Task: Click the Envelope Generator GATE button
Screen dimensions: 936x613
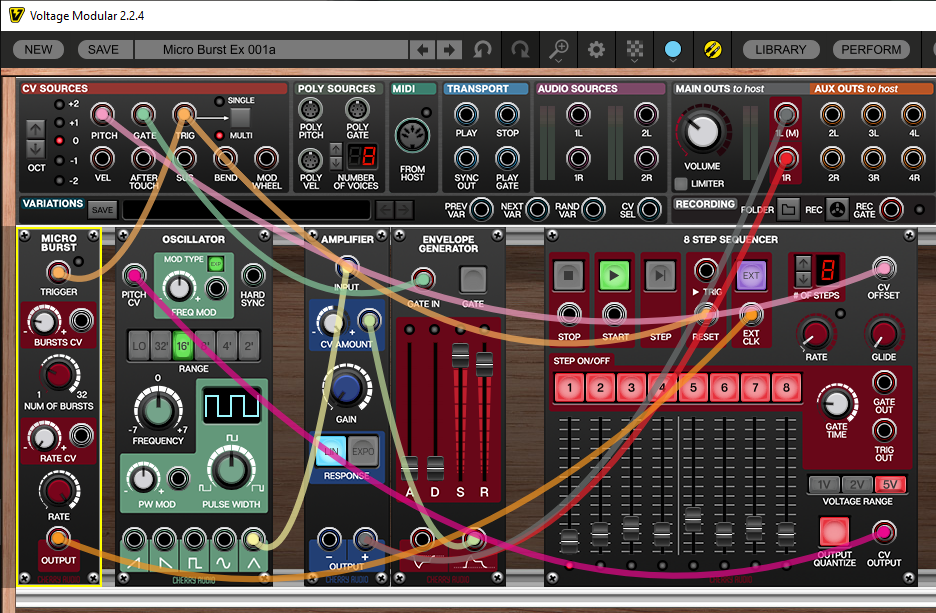Action: click(473, 279)
